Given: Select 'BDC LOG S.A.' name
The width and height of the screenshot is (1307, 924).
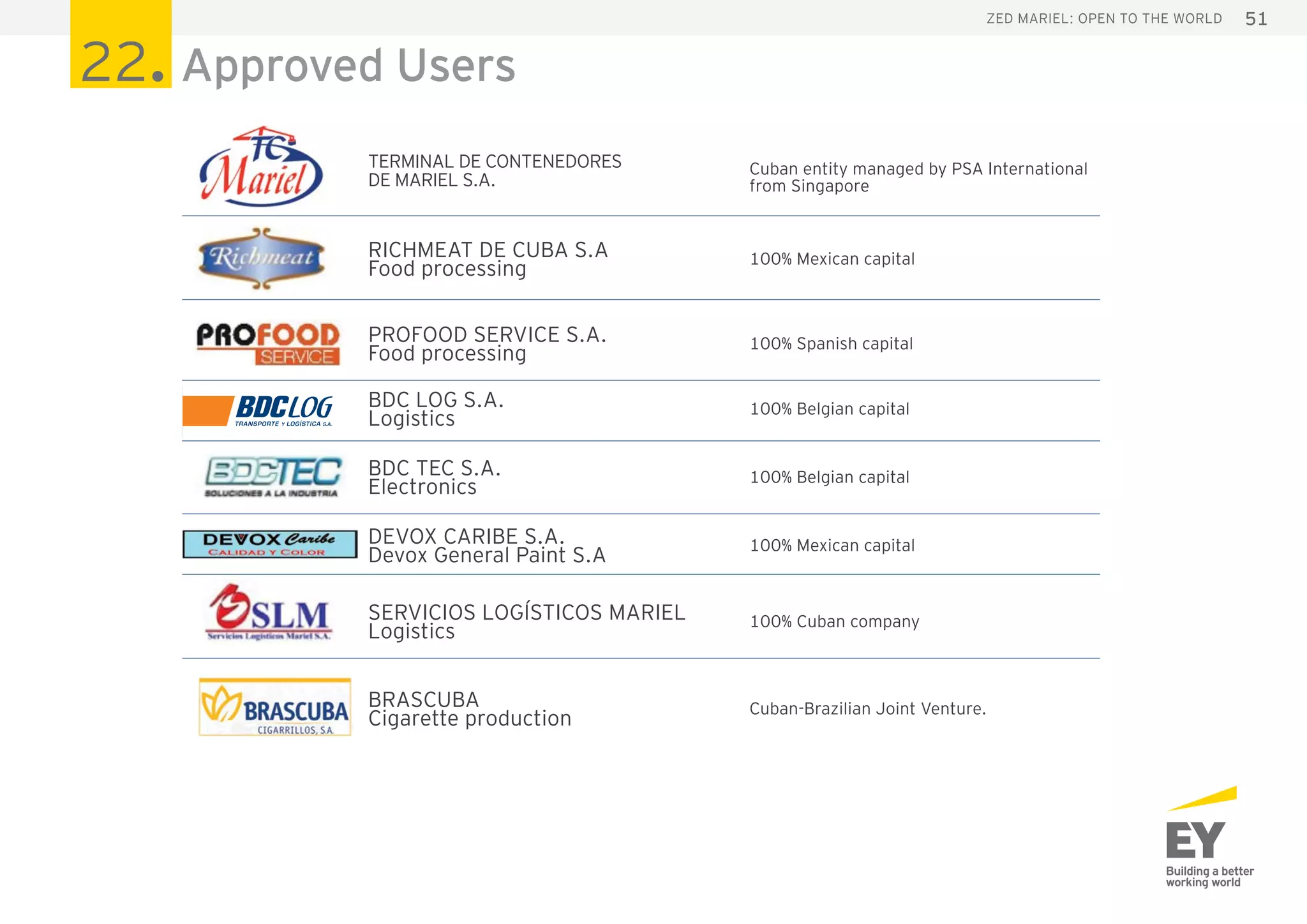Looking at the screenshot, I should tap(436, 400).
